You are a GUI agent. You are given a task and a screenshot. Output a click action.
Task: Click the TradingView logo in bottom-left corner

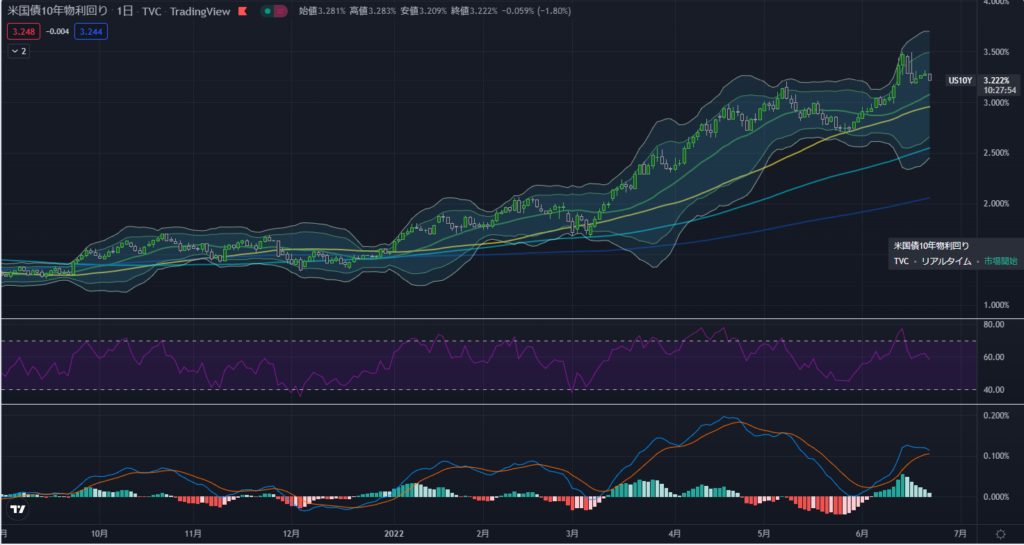[17, 509]
